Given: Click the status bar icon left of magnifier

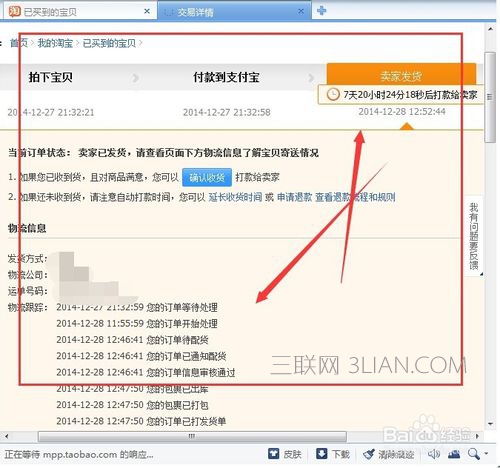Looking at the screenshot, I should (454, 454).
